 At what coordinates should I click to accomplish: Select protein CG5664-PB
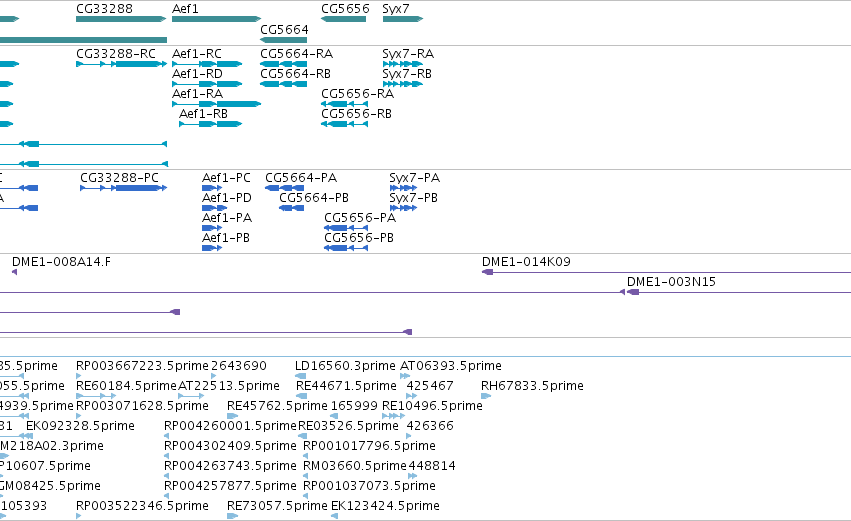point(291,208)
